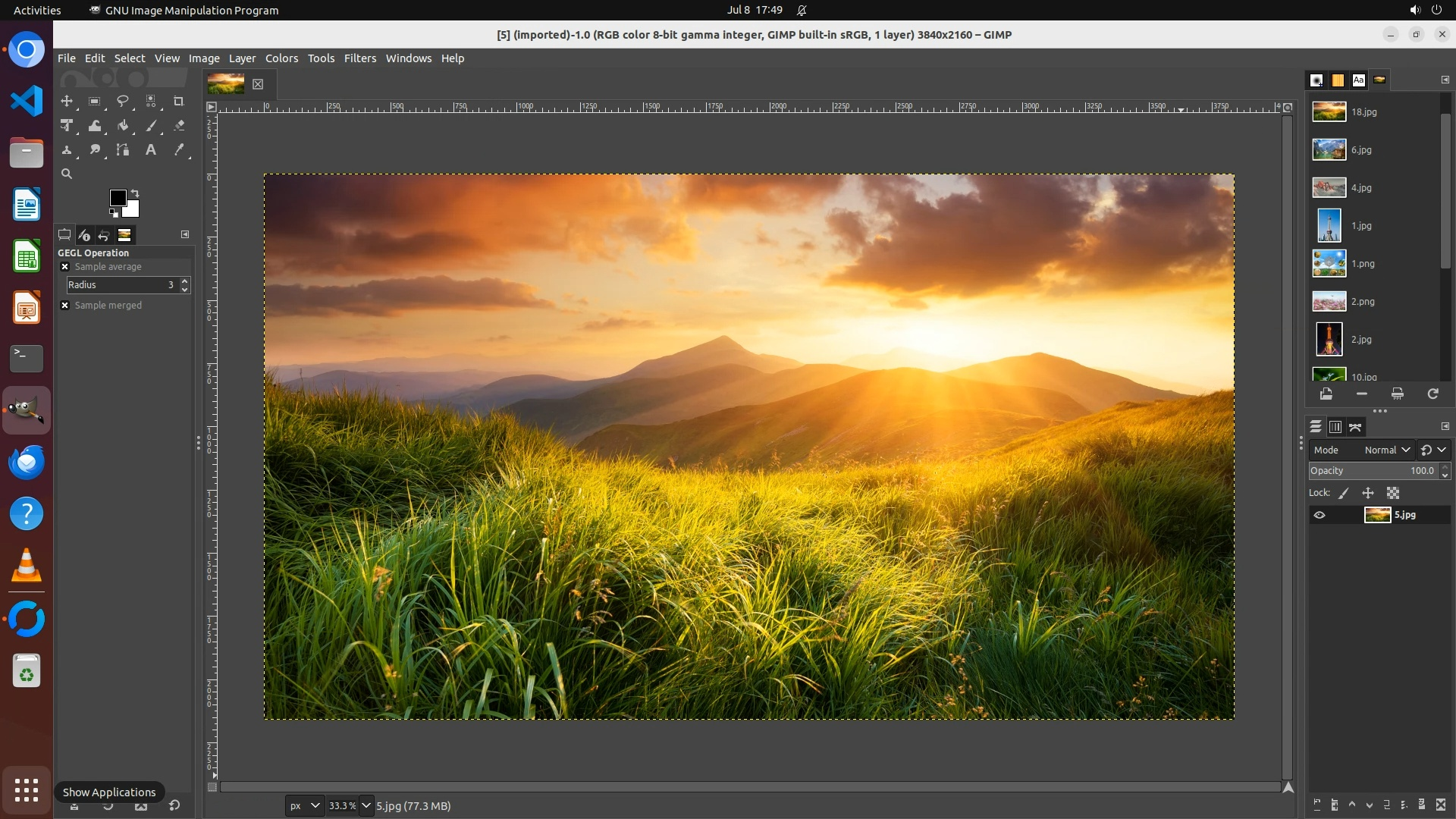Select the Move tool
1456x819 pixels.
click(67, 101)
